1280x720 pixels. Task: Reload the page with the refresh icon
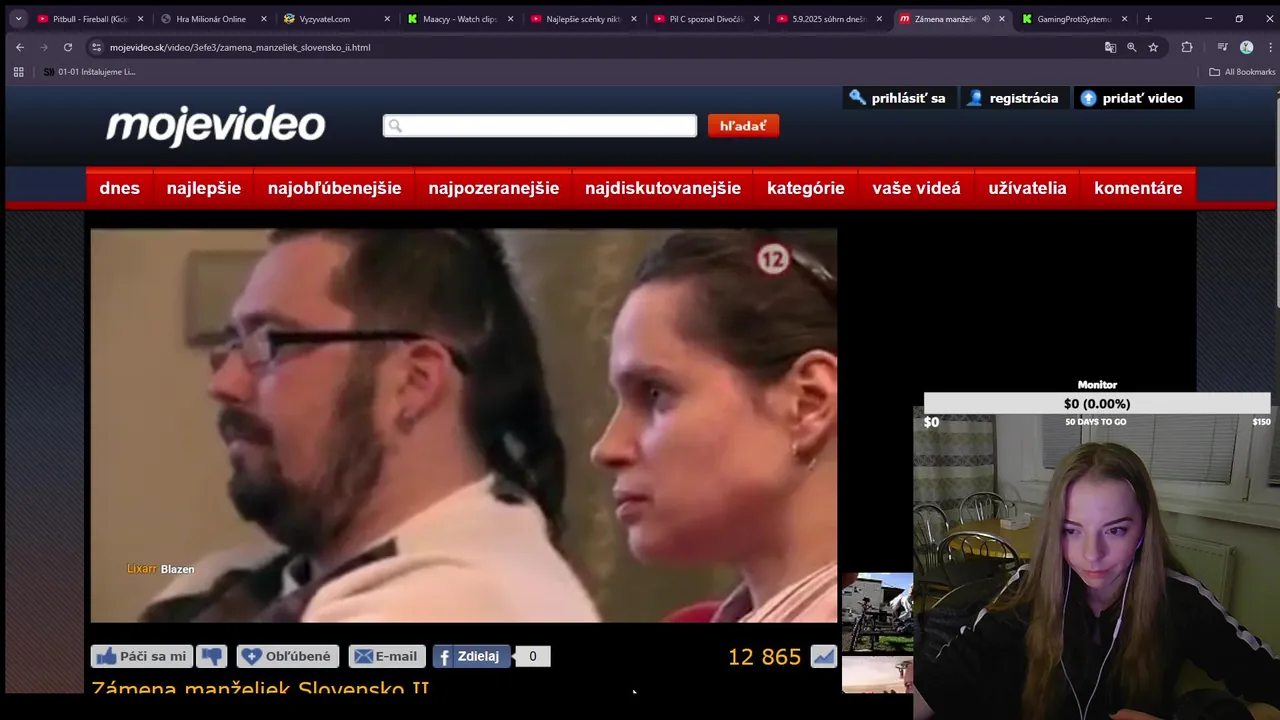click(67, 47)
